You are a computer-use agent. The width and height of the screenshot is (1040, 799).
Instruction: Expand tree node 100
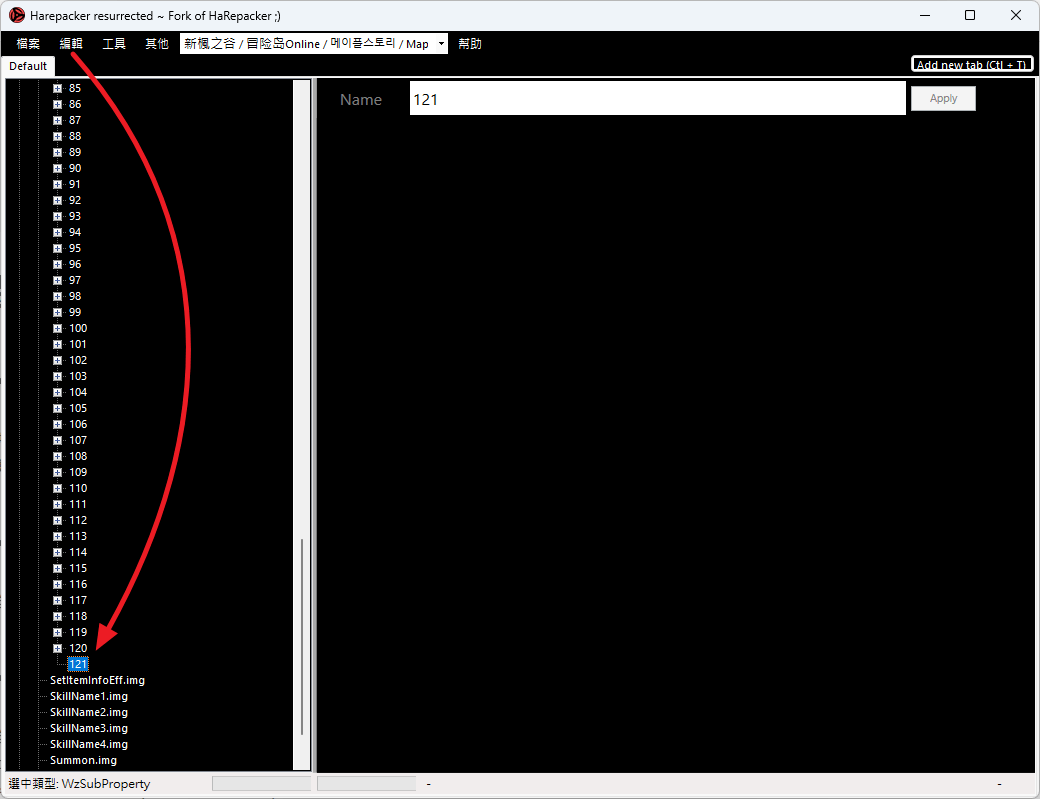pyautogui.click(x=58, y=328)
